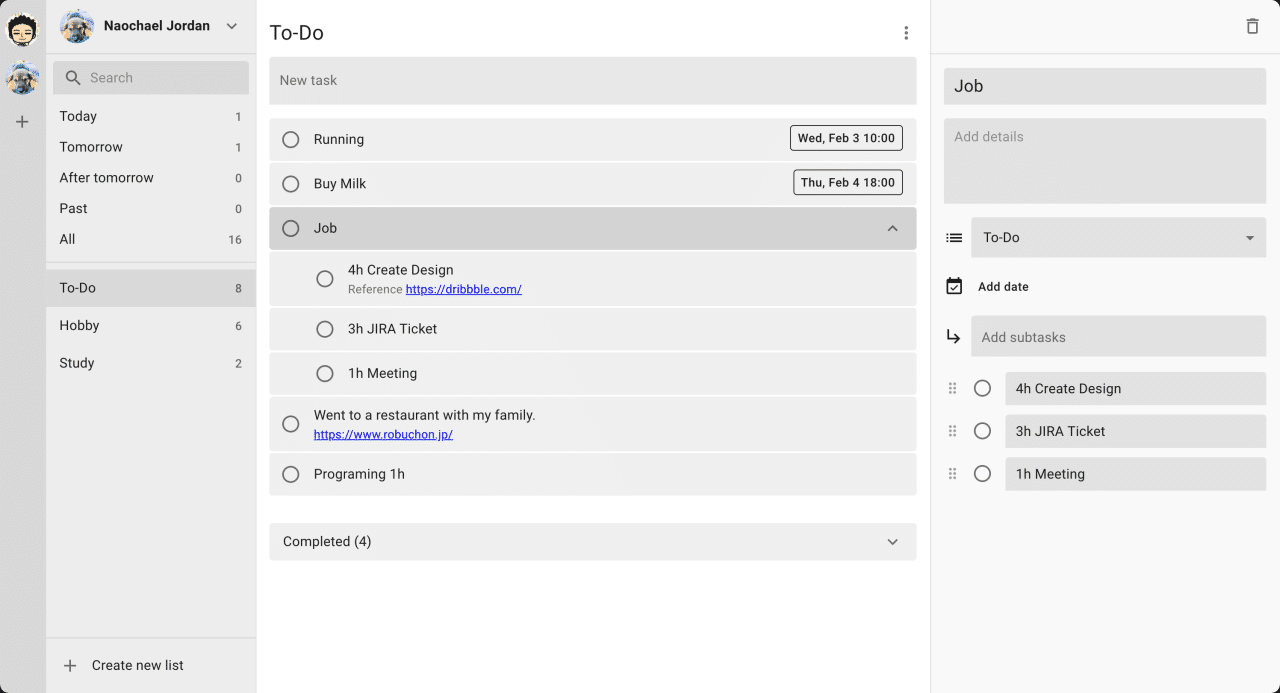1280x693 pixels.
Task: Select the Running task text
Action: [339, 139]
